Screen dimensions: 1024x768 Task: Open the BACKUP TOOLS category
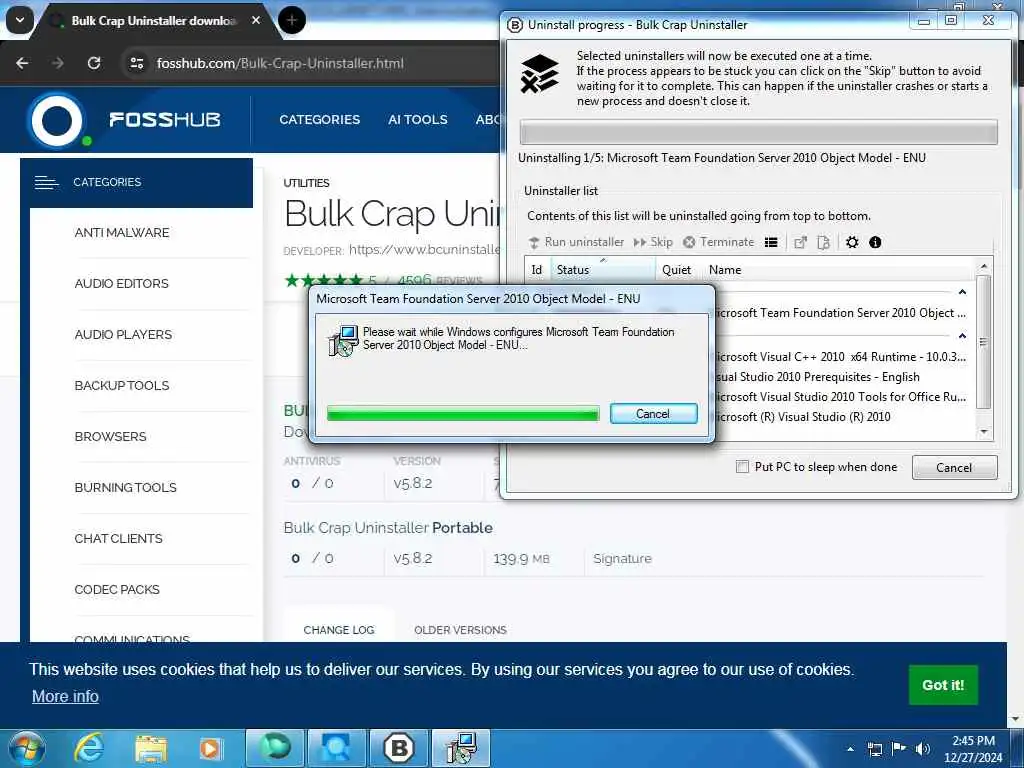(x=122, y=385)
